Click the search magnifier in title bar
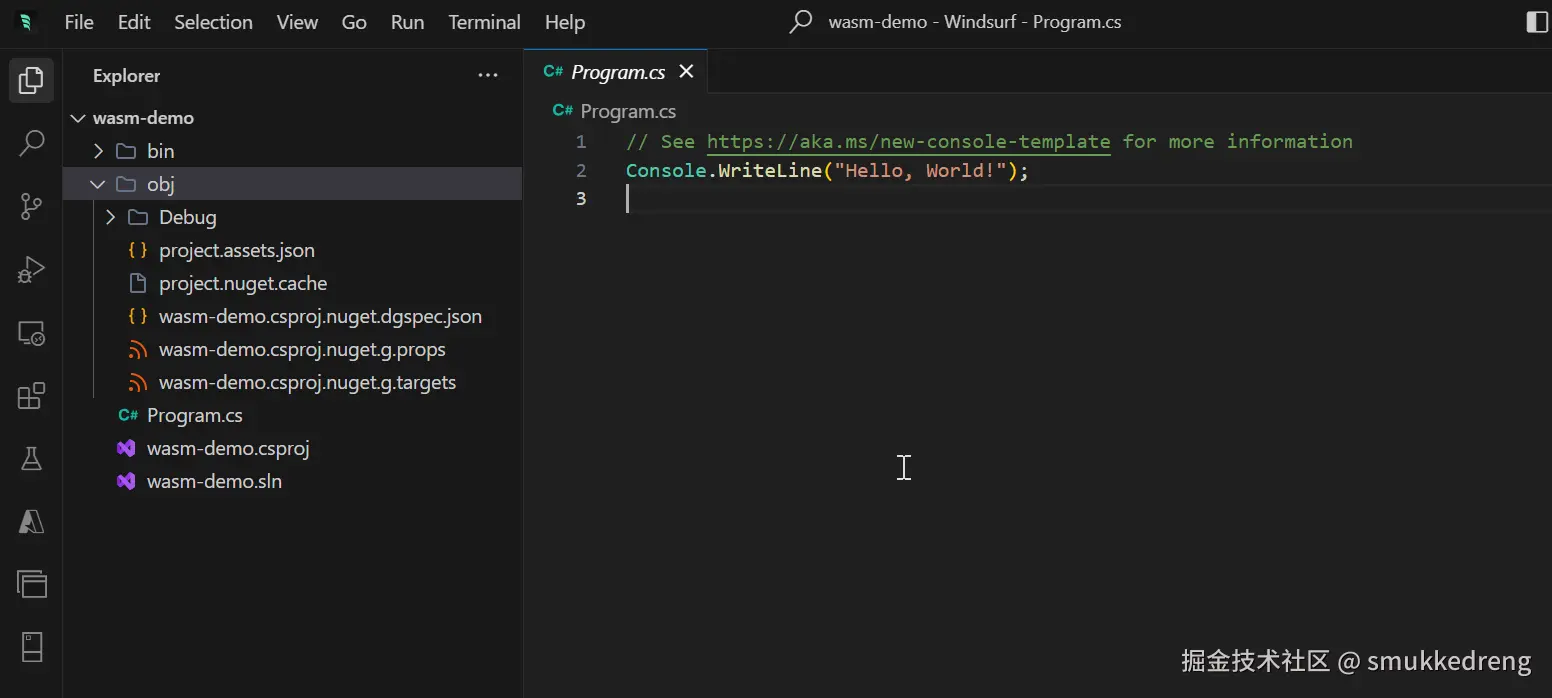The image size is (1552, 698). [800, 22]
